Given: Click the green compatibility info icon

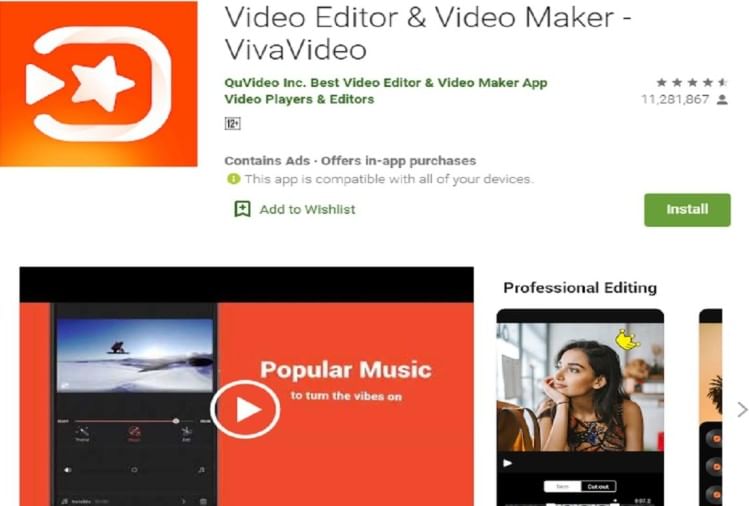Looking at the screenshot, I should (x=233, y=179).
